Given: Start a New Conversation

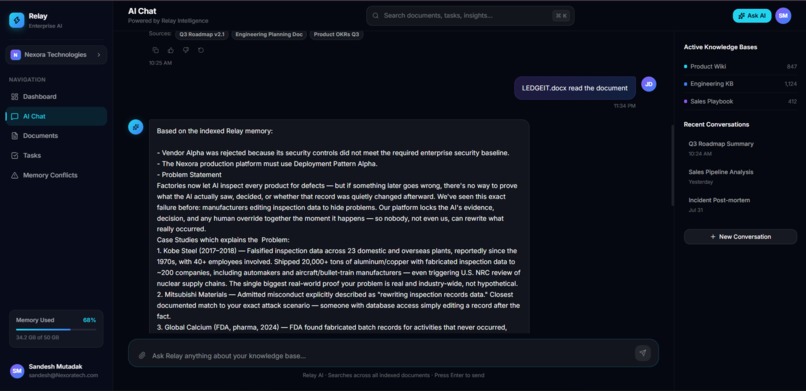Looking at the screenshot, I should (x=740, y=237).
